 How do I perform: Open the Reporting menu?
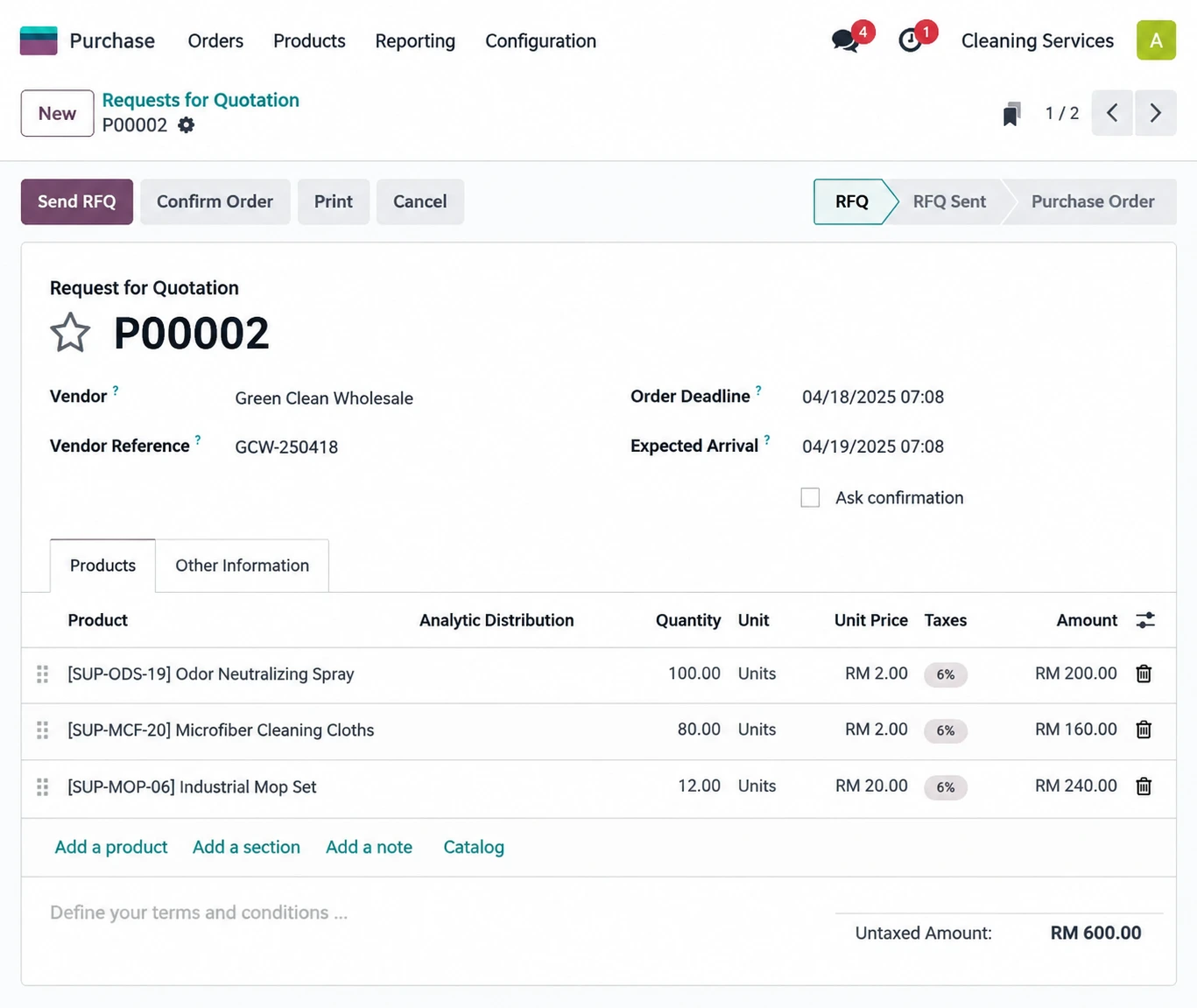(415, 41)
